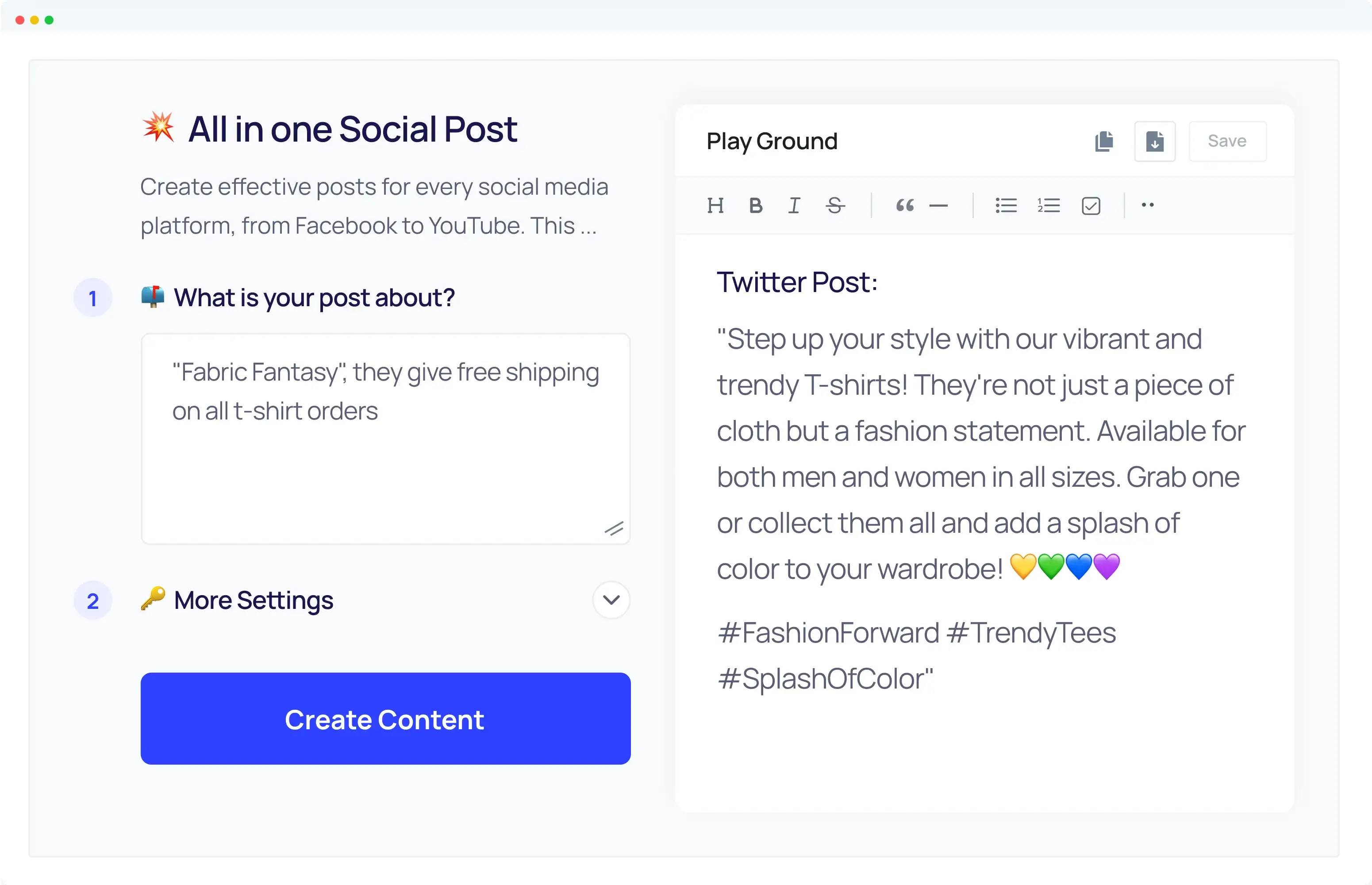Open more formatting options
Viewport: 1372px width, 885px height.
pos(1147,205)
